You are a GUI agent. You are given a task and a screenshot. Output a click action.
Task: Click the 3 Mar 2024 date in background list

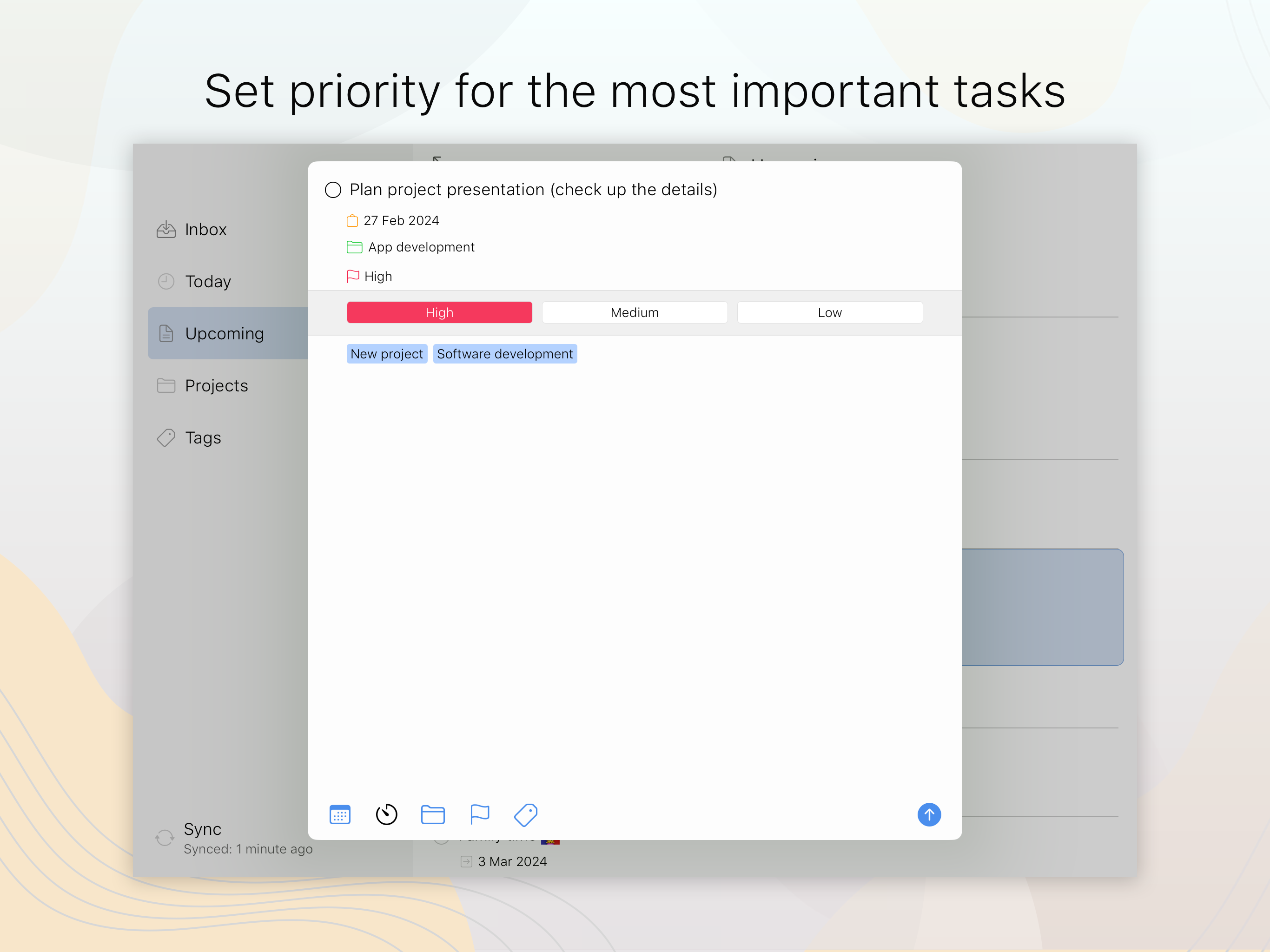click(512, 861)
